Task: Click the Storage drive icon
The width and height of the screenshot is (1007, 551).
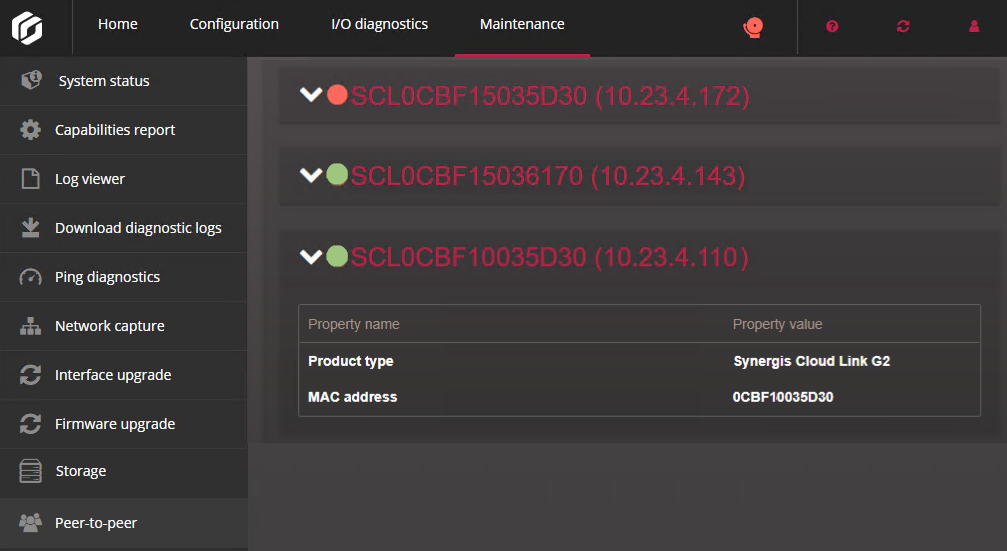Action: (30, 471)
